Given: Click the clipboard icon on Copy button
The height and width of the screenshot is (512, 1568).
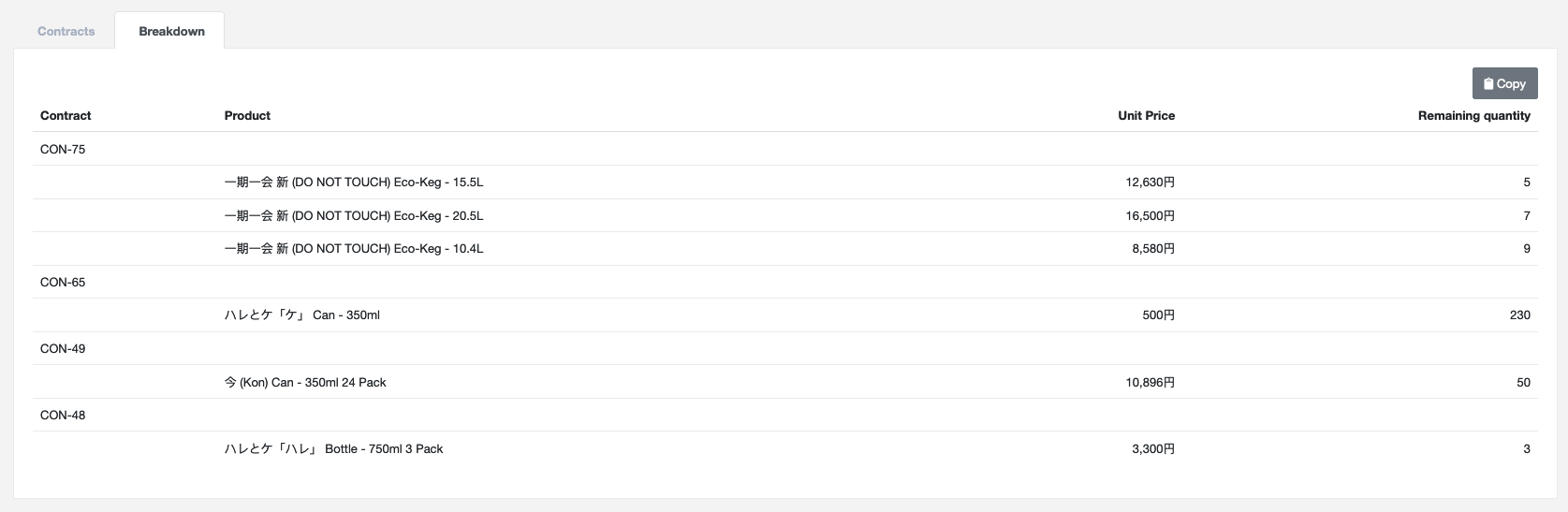Looking at the screenshot, I should (1488, 83).
